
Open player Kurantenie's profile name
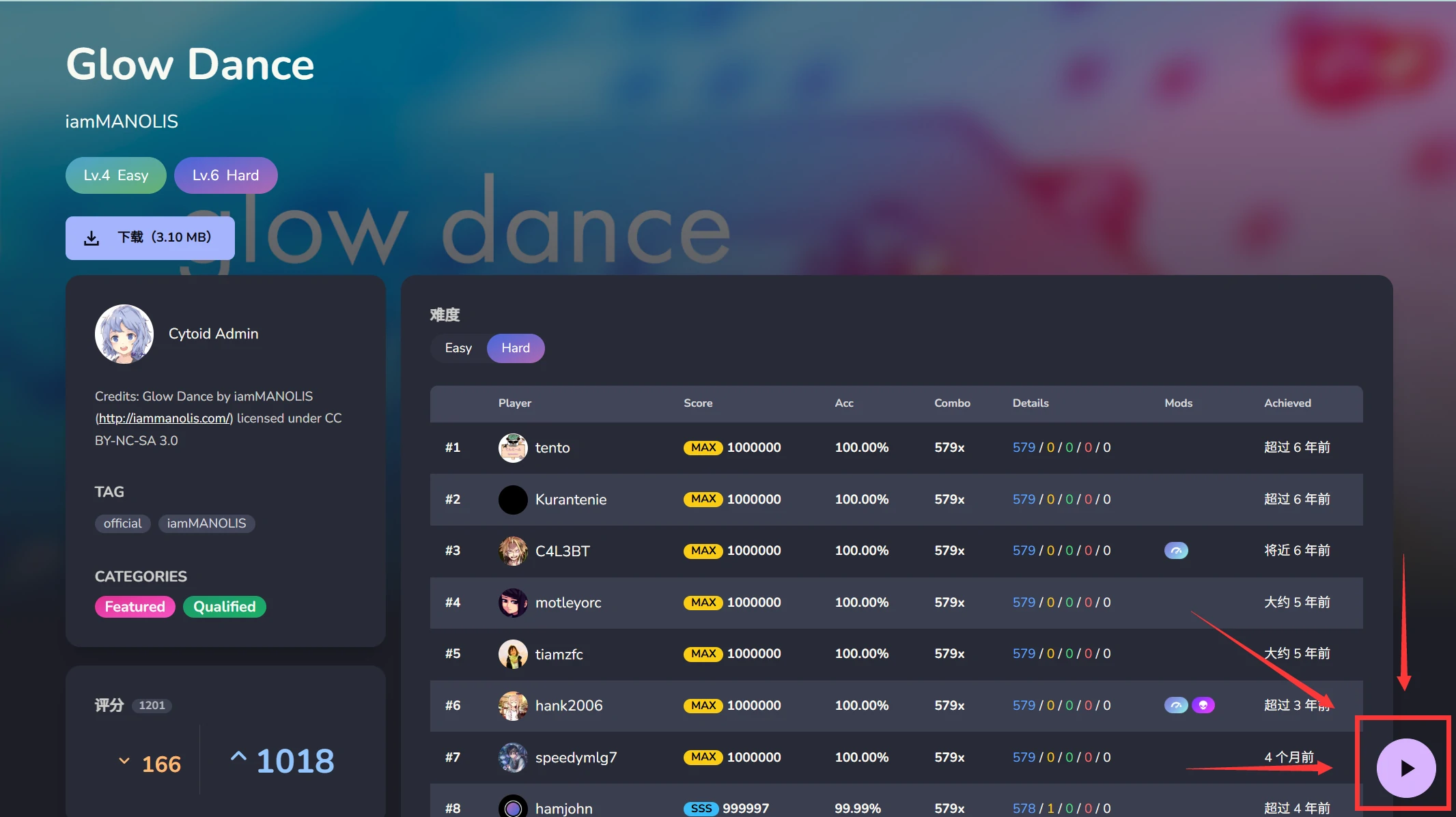(571, 500)
